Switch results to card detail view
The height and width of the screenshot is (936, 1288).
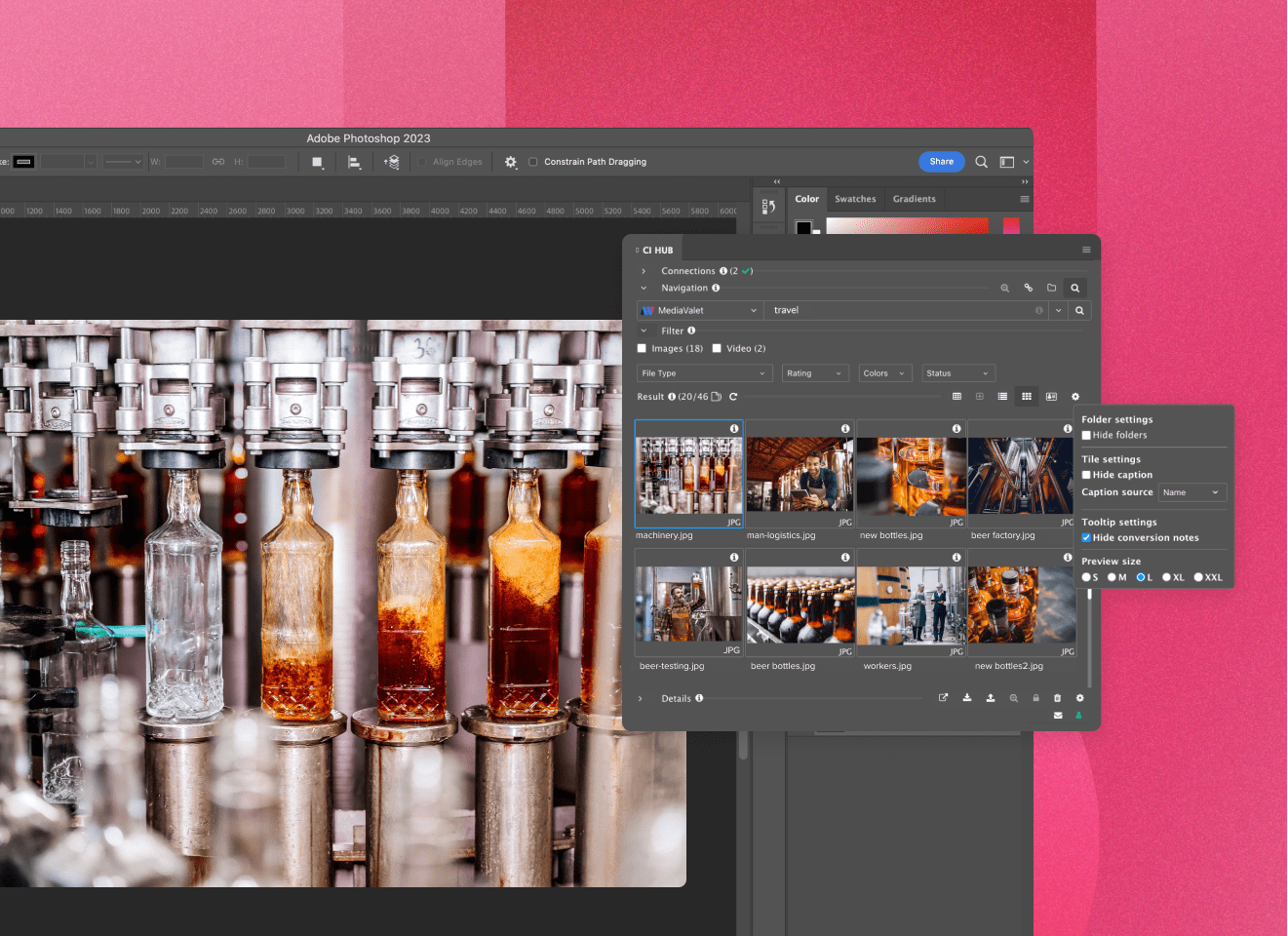[x=1051, y=396]
